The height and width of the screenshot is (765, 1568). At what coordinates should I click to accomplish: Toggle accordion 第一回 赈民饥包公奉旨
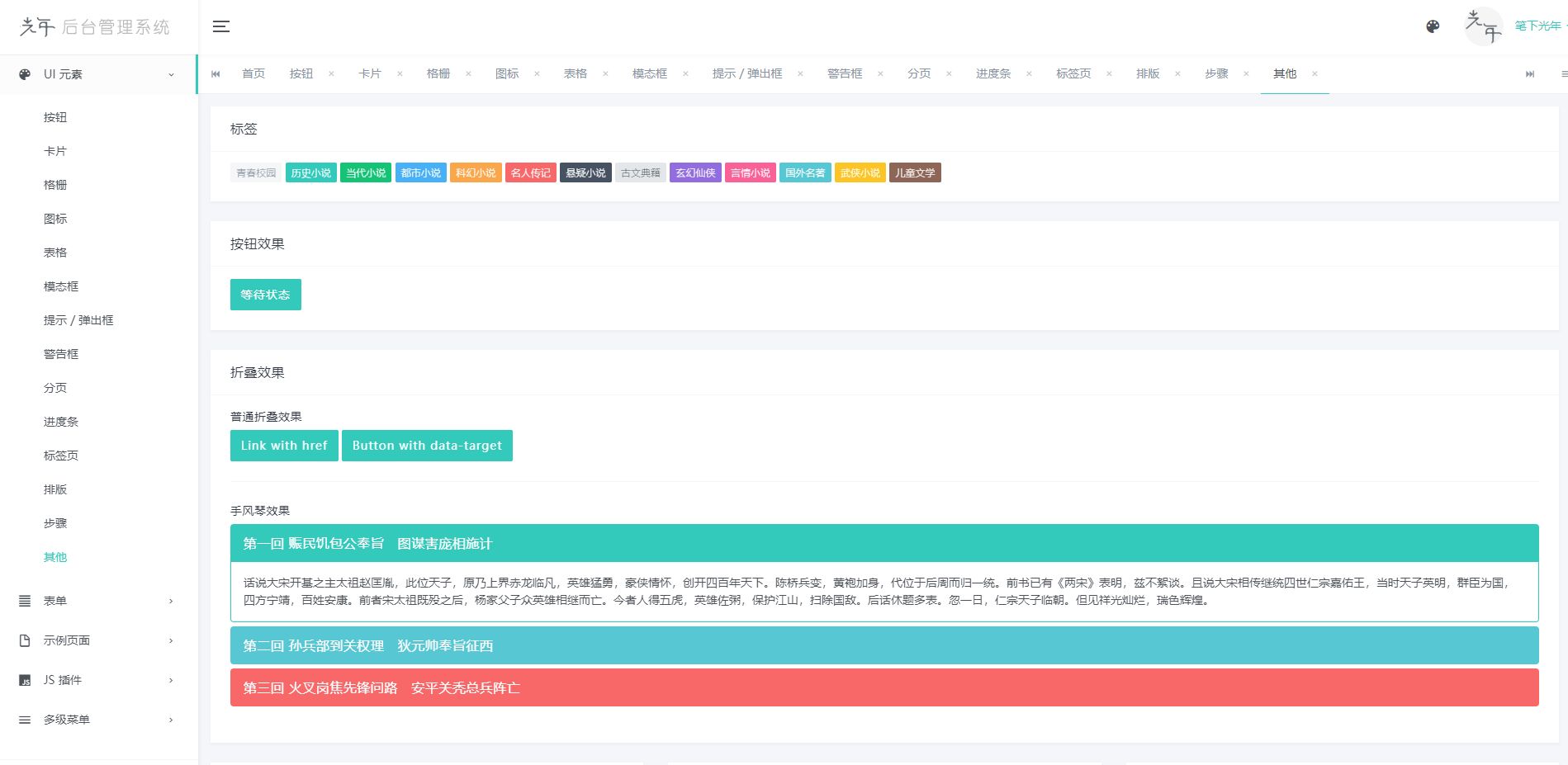(x=884, y=543)
